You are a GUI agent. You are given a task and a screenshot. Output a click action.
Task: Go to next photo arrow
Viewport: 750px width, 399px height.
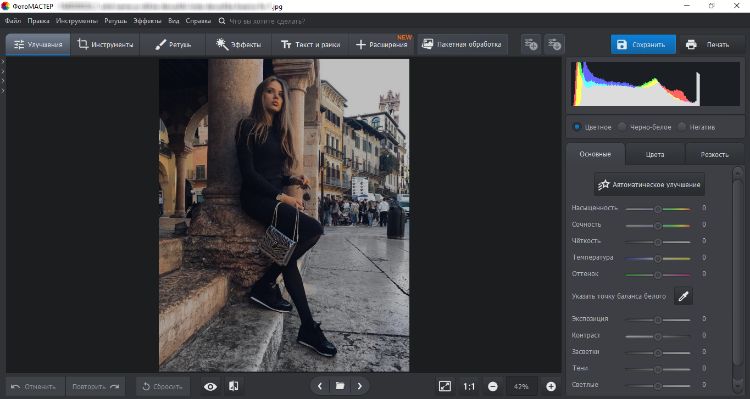(360, 386)
